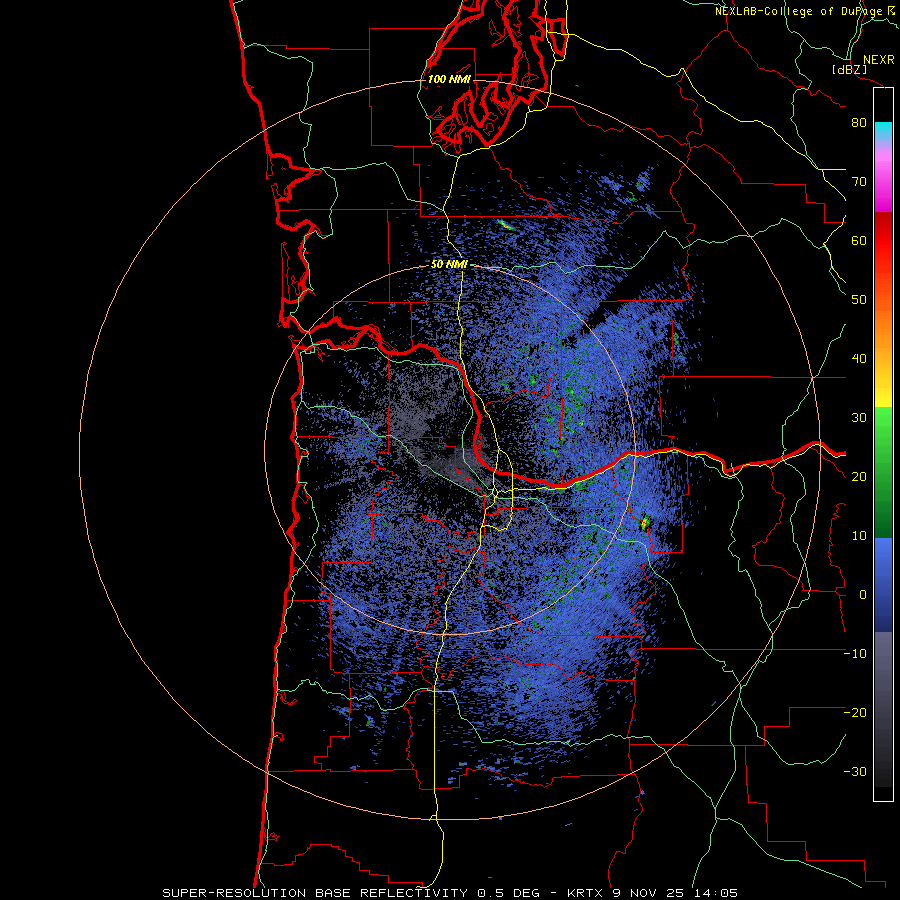Click the red segment of the color bar
Screen dimensions: 900x900
883,241
